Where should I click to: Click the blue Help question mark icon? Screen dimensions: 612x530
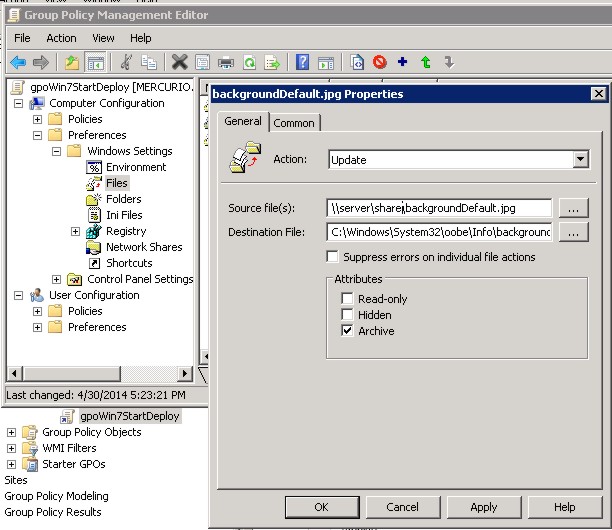[302, 62]
